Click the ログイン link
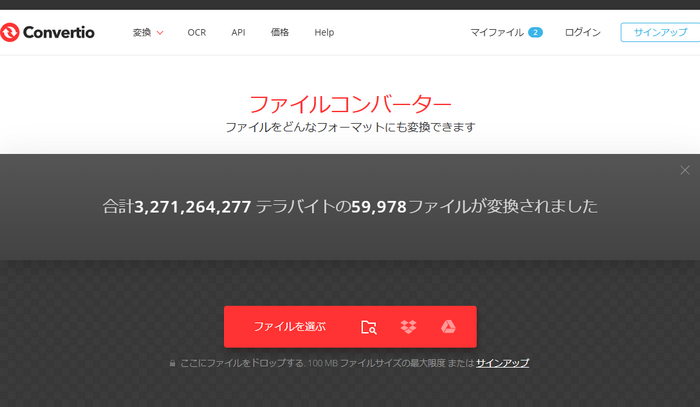The width and height of the screenshot is (700, 407). [583, 33]
